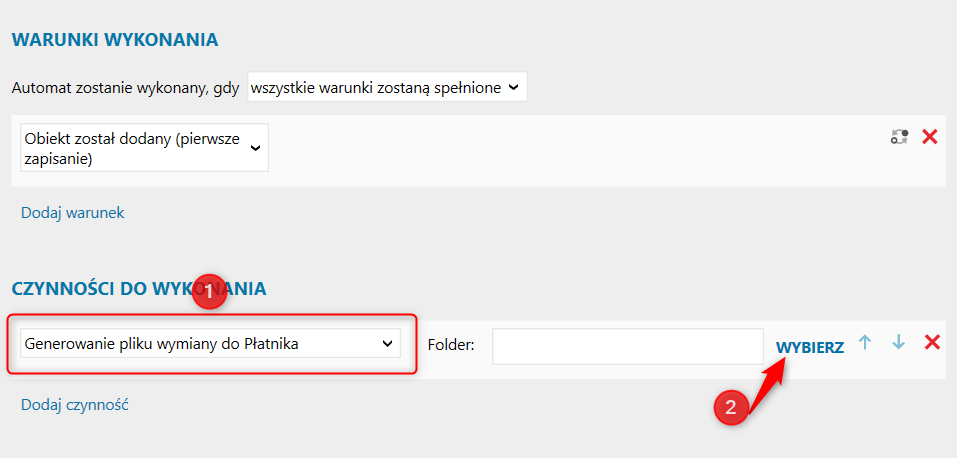Click the 'Dodaj czynność' link
957x458 pixels.
pyautogui.click(x=74, y=404)
